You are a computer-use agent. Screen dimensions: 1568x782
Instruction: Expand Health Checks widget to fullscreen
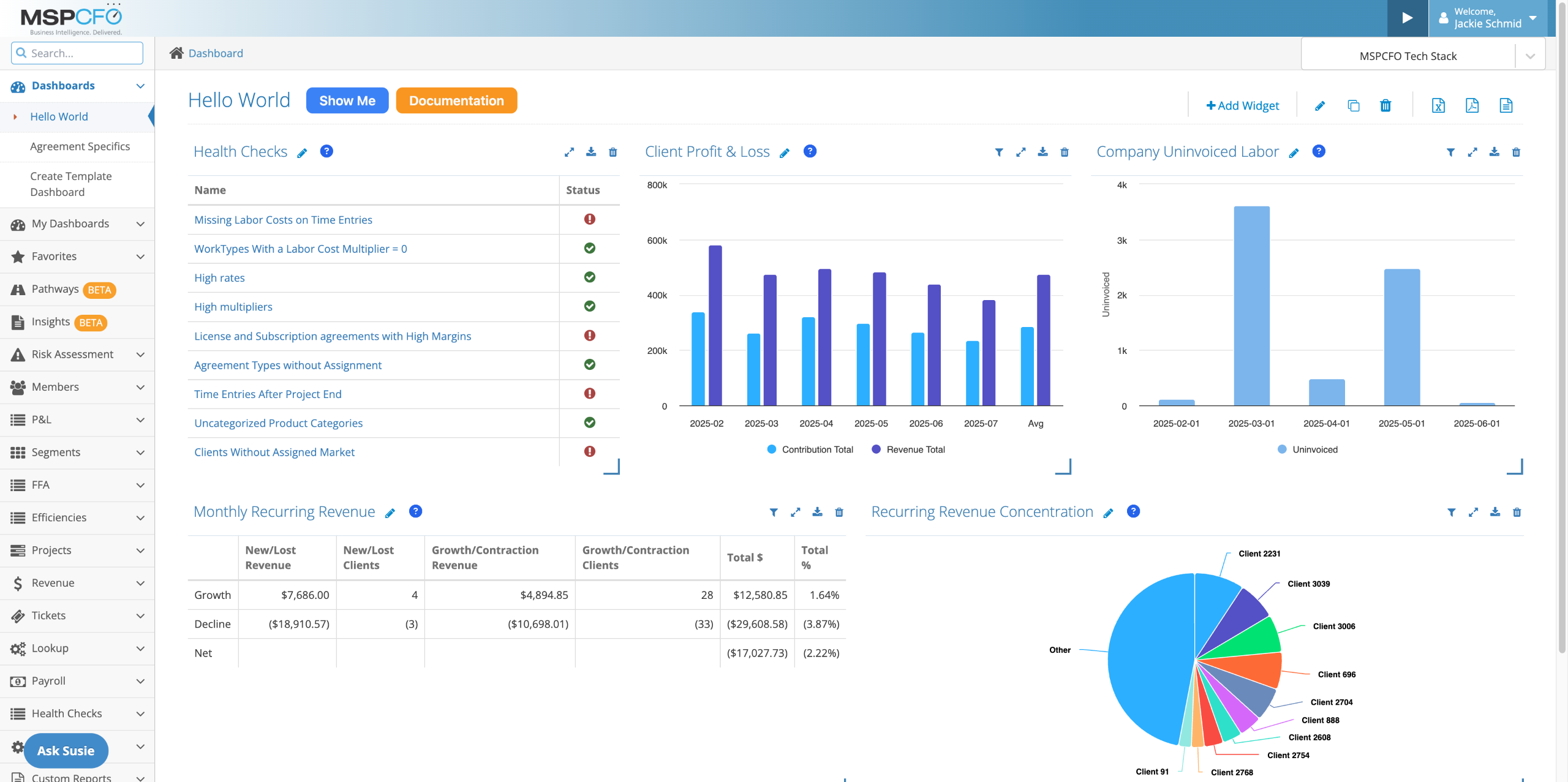click(569, 152)
